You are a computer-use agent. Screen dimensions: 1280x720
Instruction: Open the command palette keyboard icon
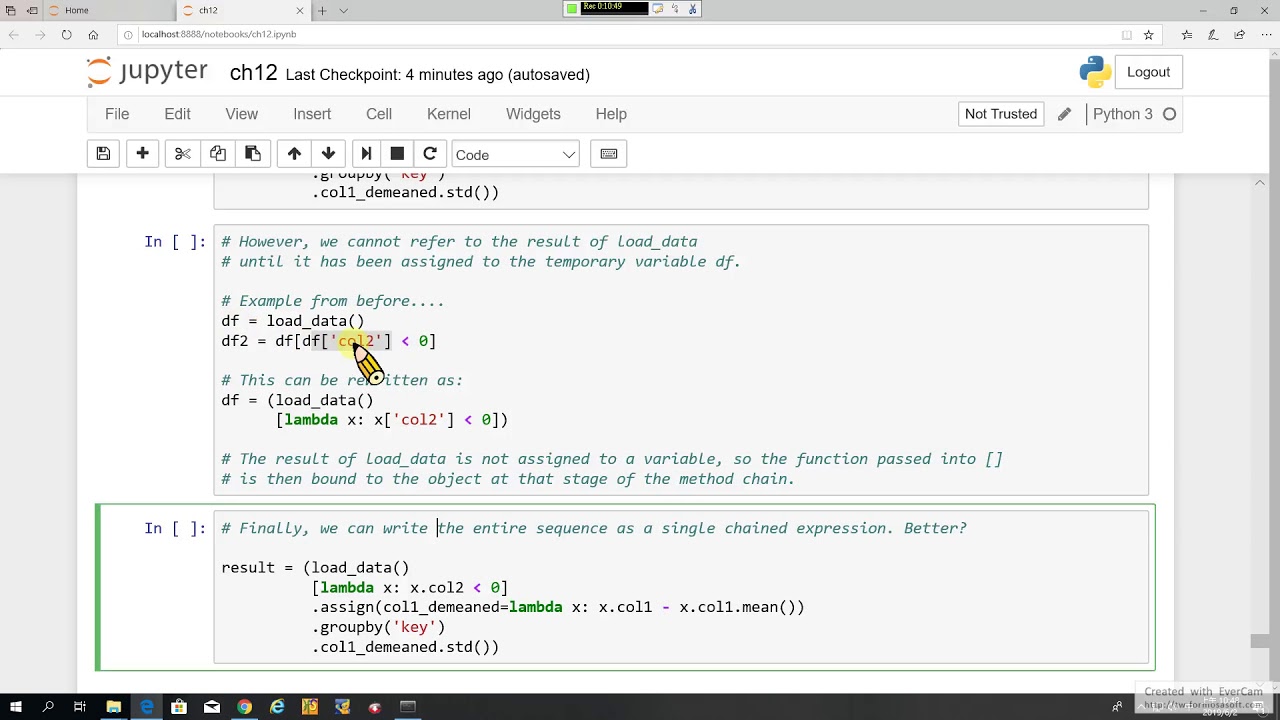click(x=609, y=154)
